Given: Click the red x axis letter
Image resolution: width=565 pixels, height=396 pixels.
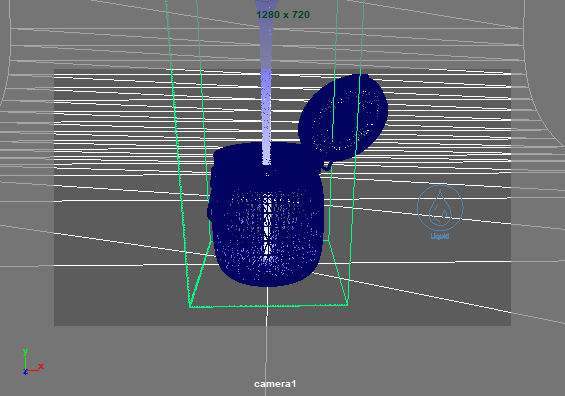Looking at the screenshot, I should [41, 366].
